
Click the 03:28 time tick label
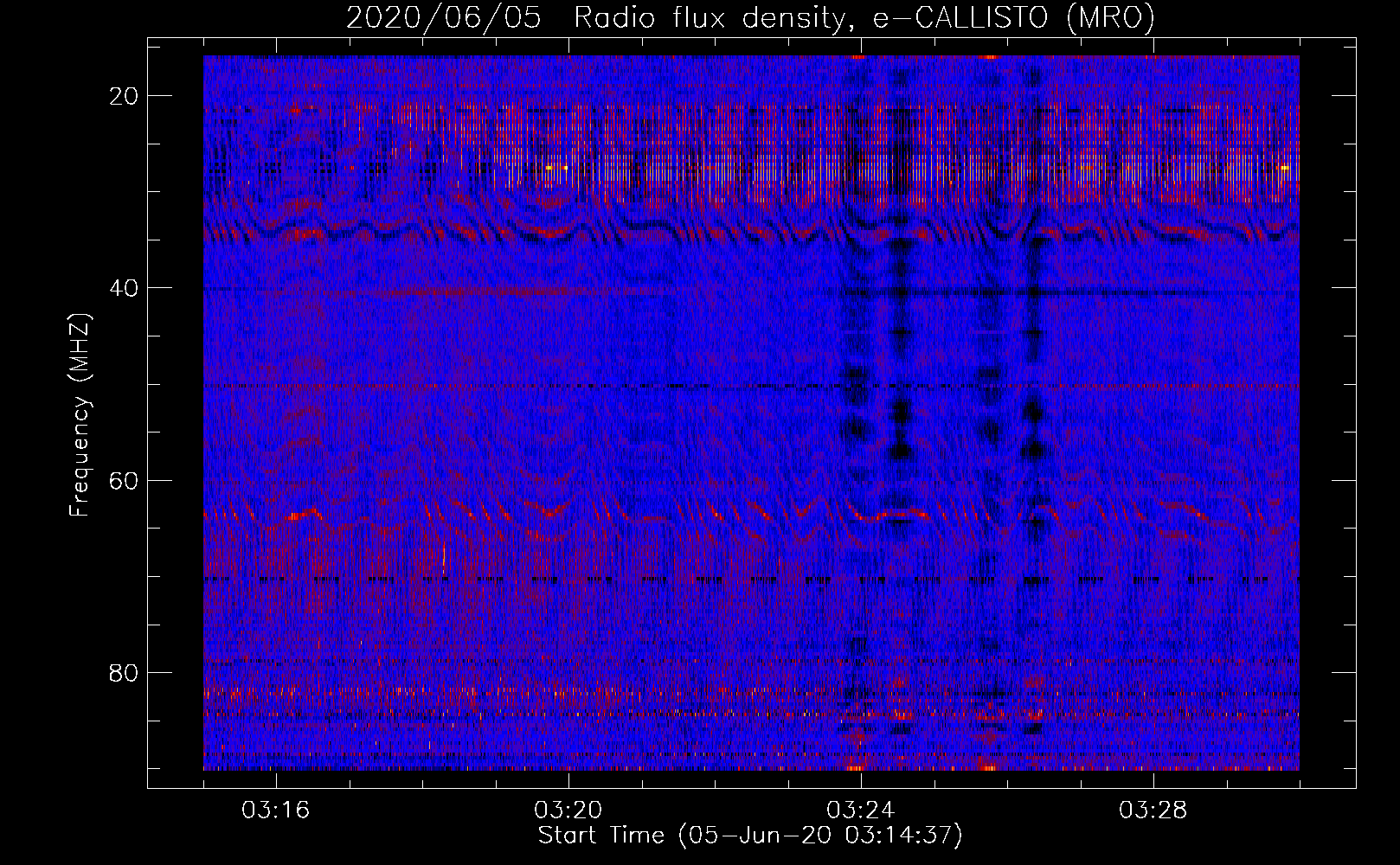coord(1153,811)
